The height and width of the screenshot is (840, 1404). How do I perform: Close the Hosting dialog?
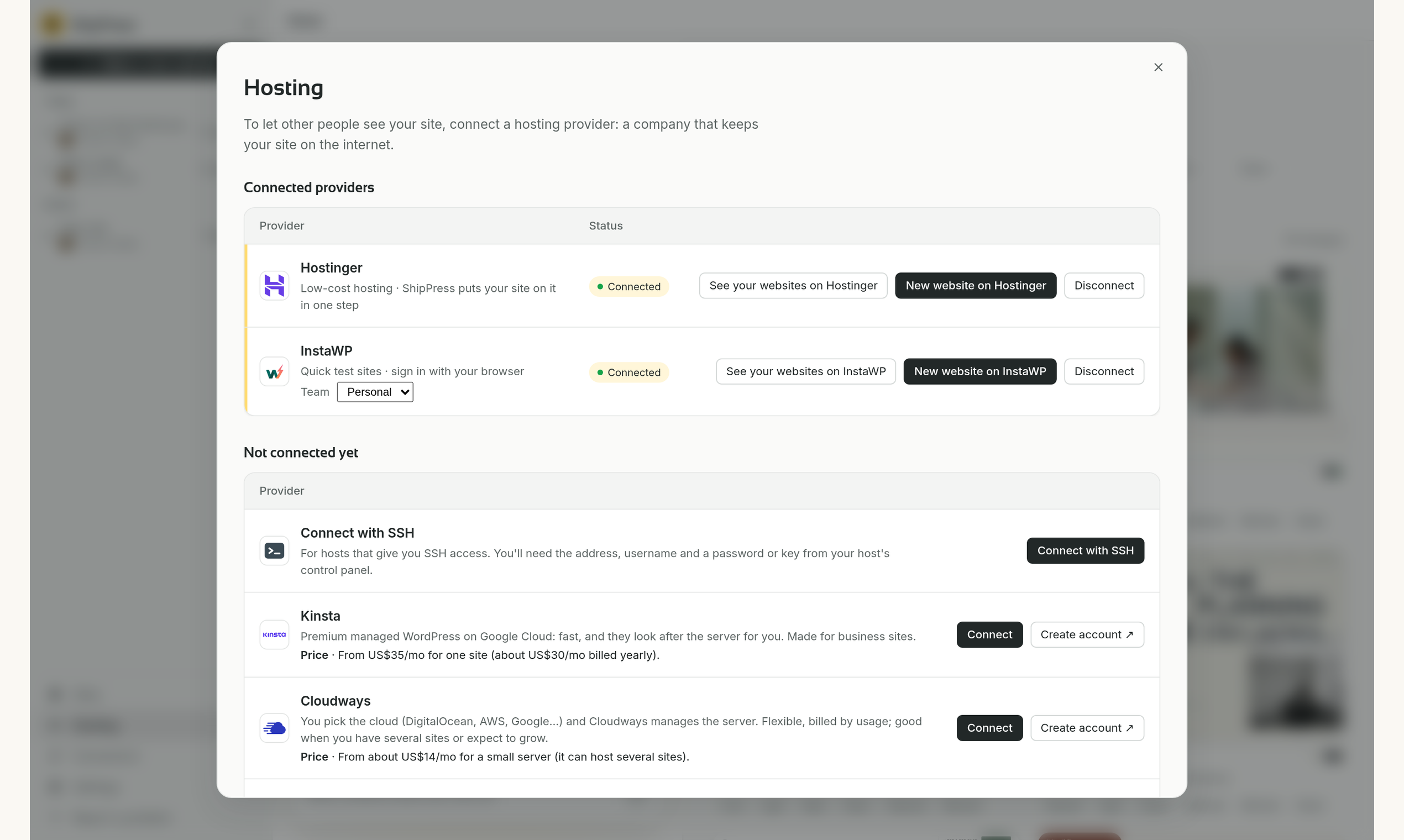click(x=1157, y=67)
